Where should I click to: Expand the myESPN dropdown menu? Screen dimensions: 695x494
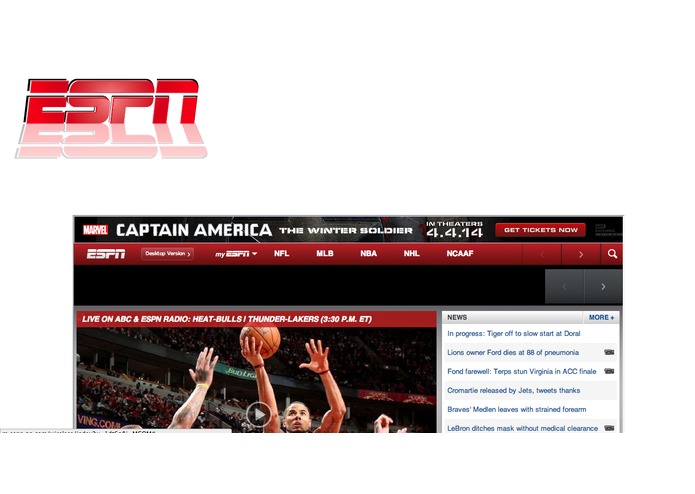tap(236, 254)
